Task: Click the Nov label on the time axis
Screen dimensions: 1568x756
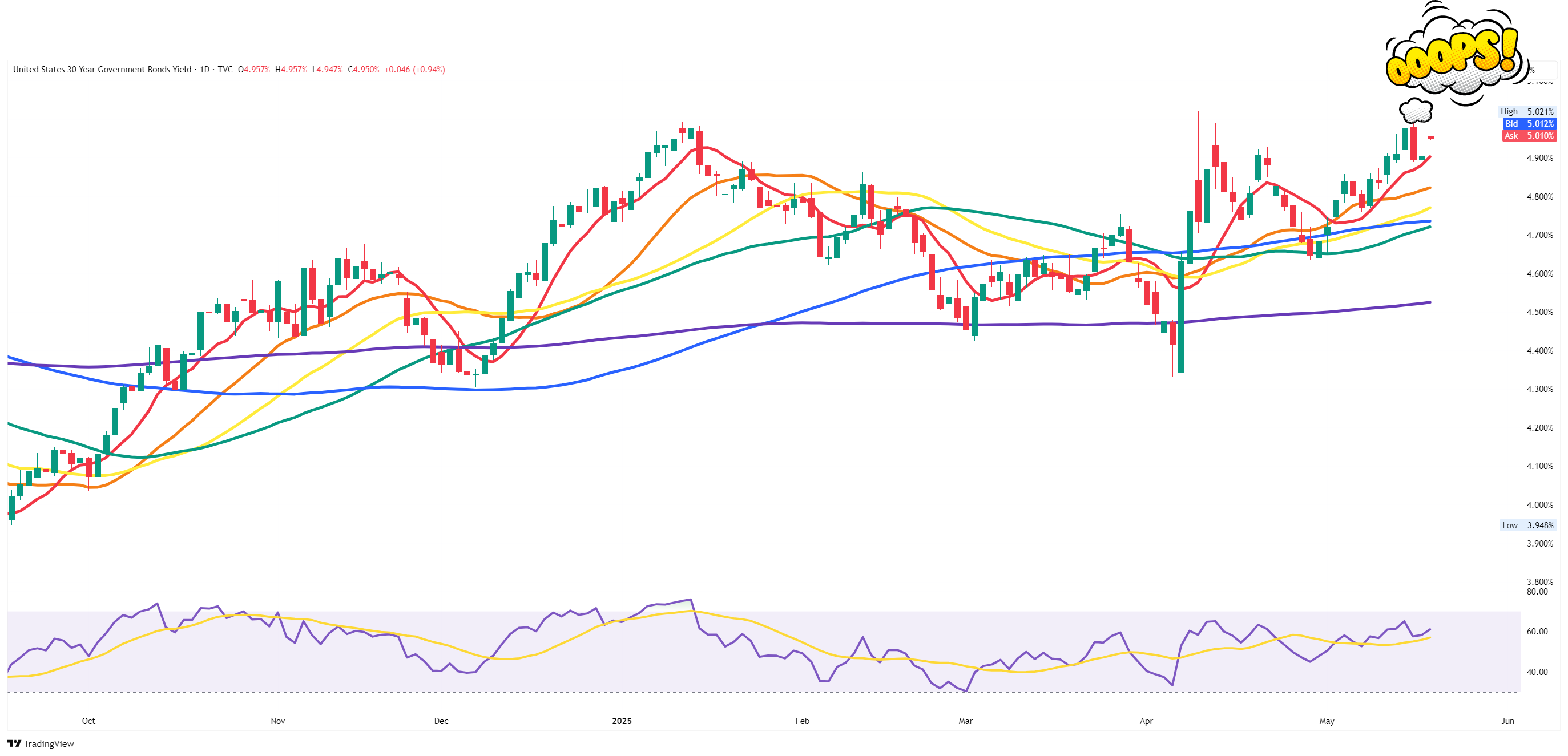Action: (277, 721)
